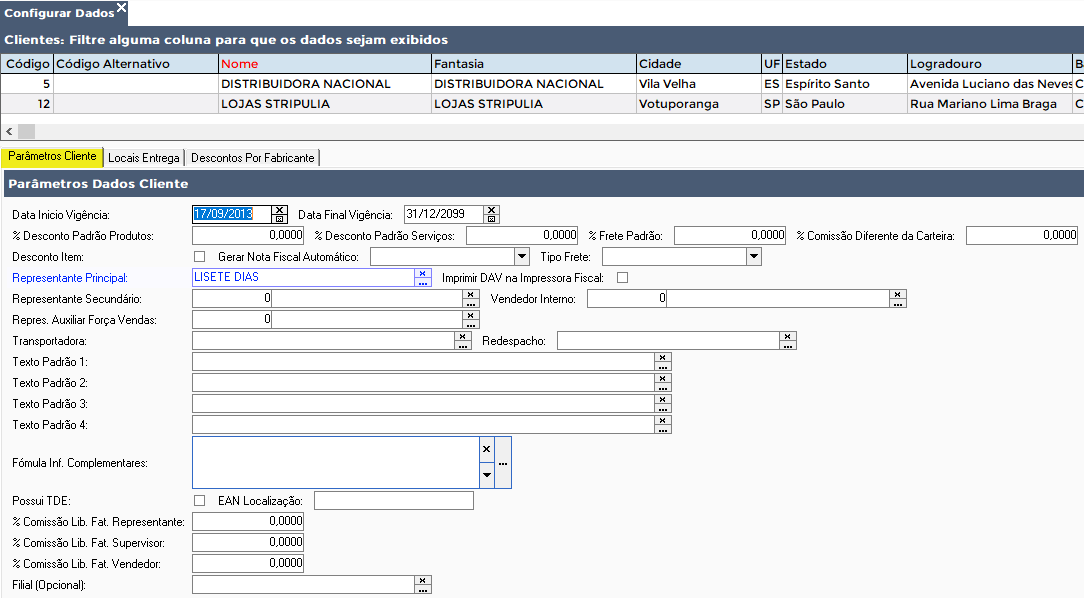
Task: Select the LOJAS STRIPULIA name cell
Action: [x=324, y=104]
